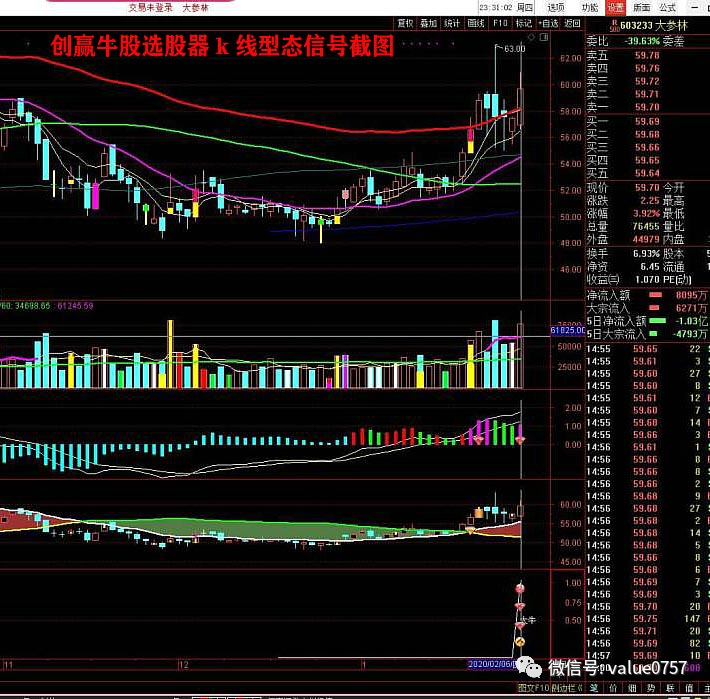Click the volume axis label 61825.00

(x=568, y=331)
